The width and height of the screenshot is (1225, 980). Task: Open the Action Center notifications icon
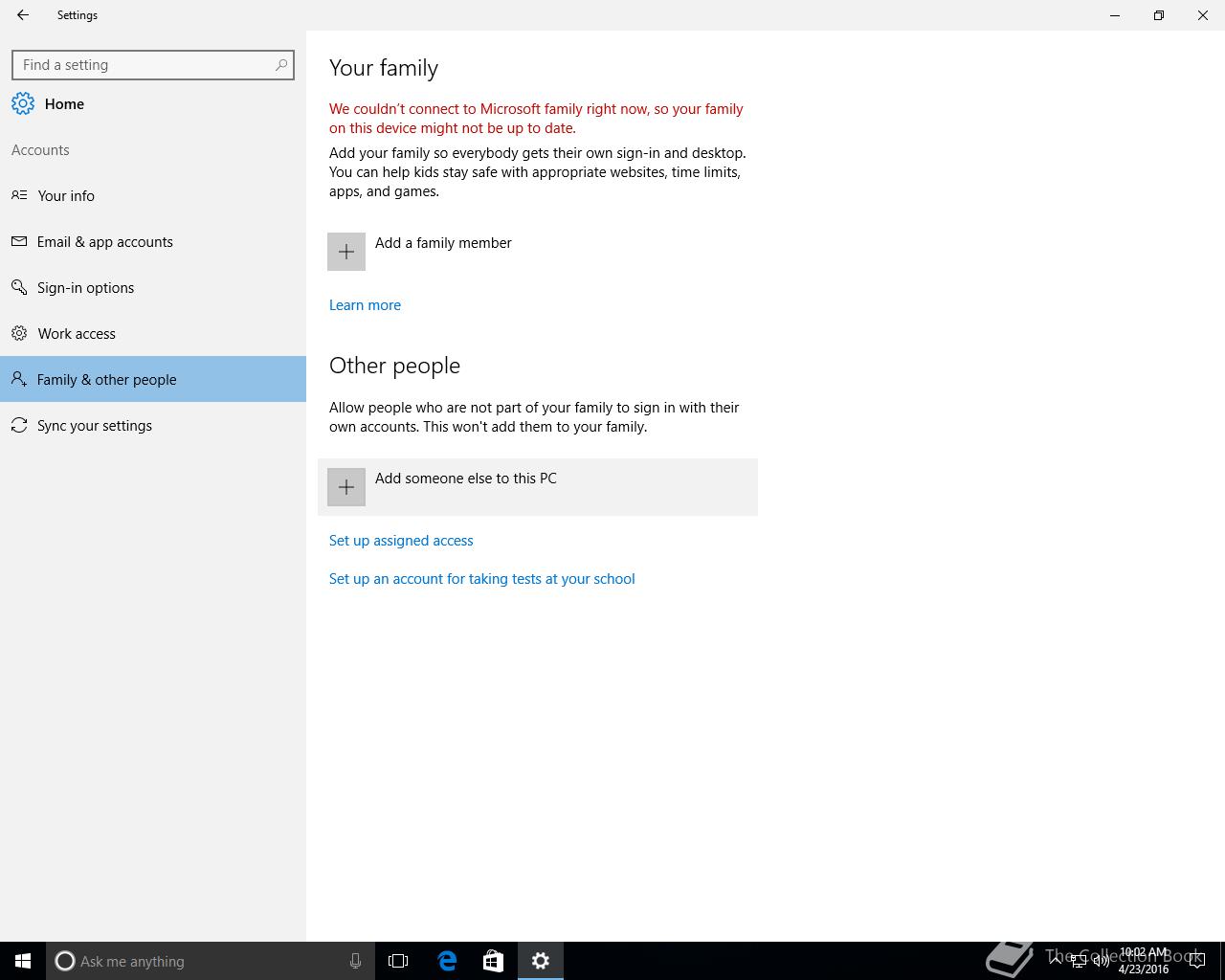click(1196, 961)
